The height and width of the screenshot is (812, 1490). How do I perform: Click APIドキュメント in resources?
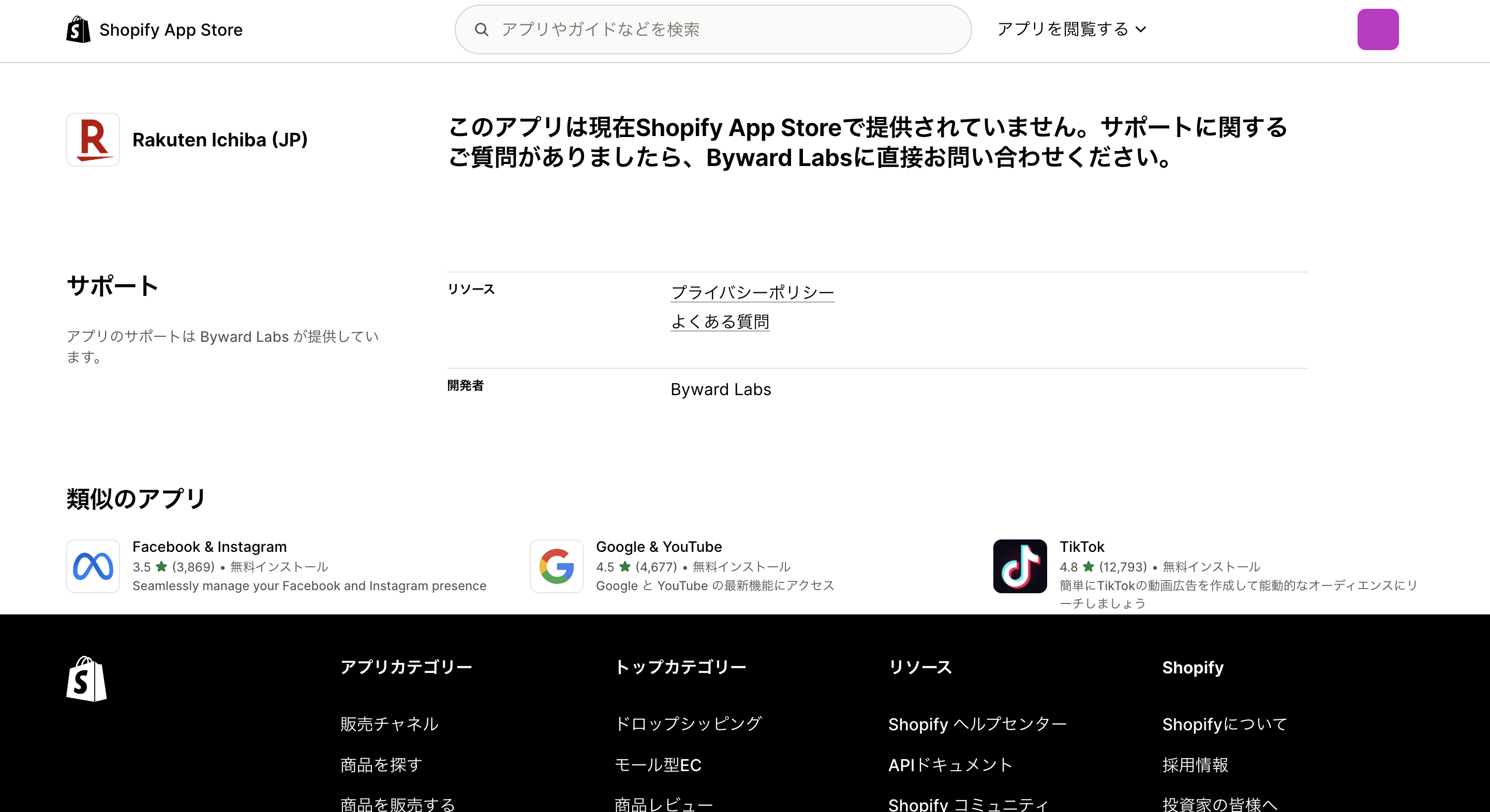point(949,764)
